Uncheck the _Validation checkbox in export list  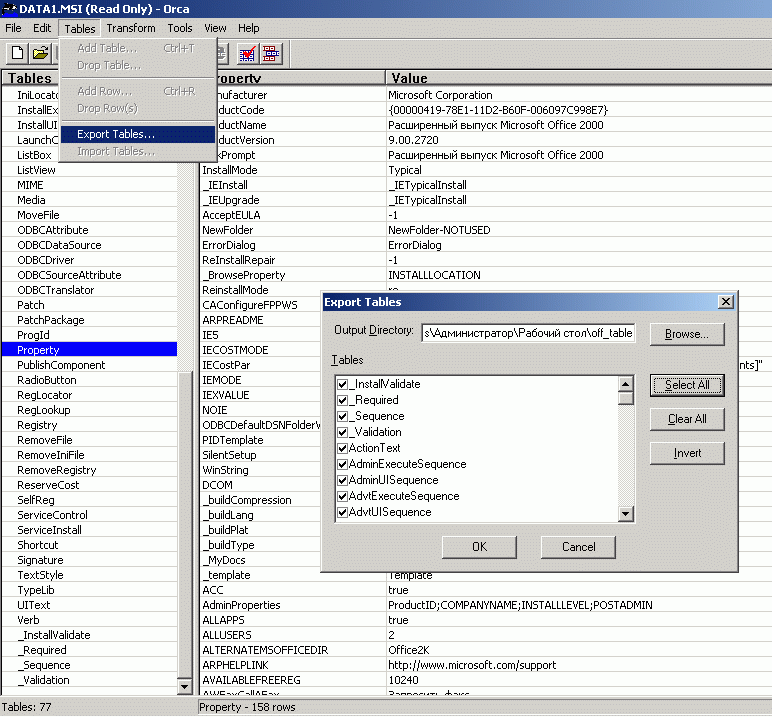pos(343,432)
